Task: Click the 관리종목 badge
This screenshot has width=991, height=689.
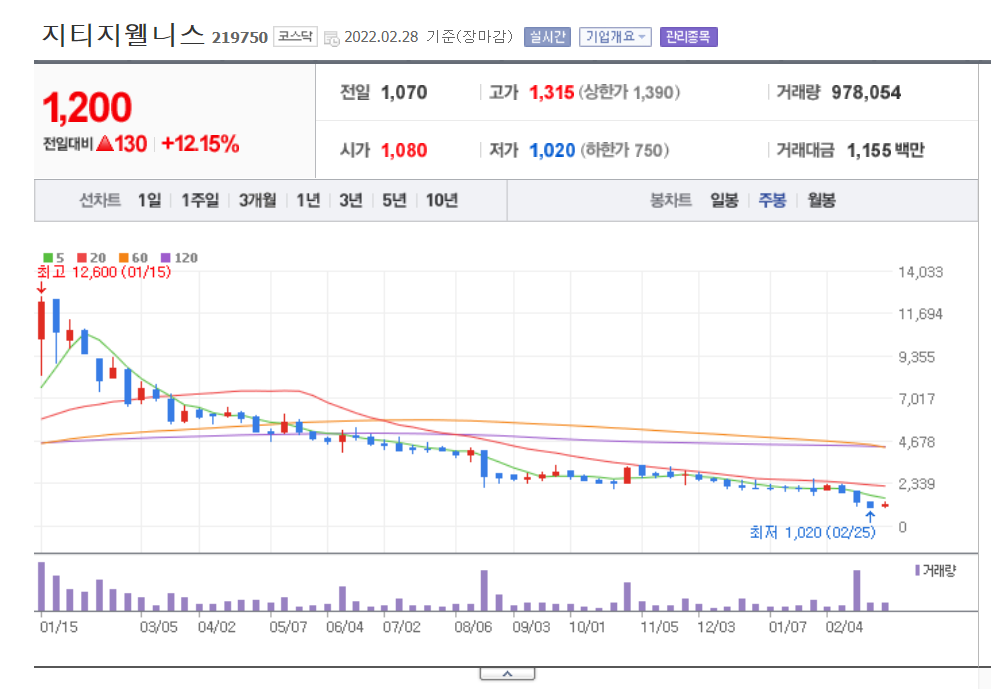Action: coord(688,37)
